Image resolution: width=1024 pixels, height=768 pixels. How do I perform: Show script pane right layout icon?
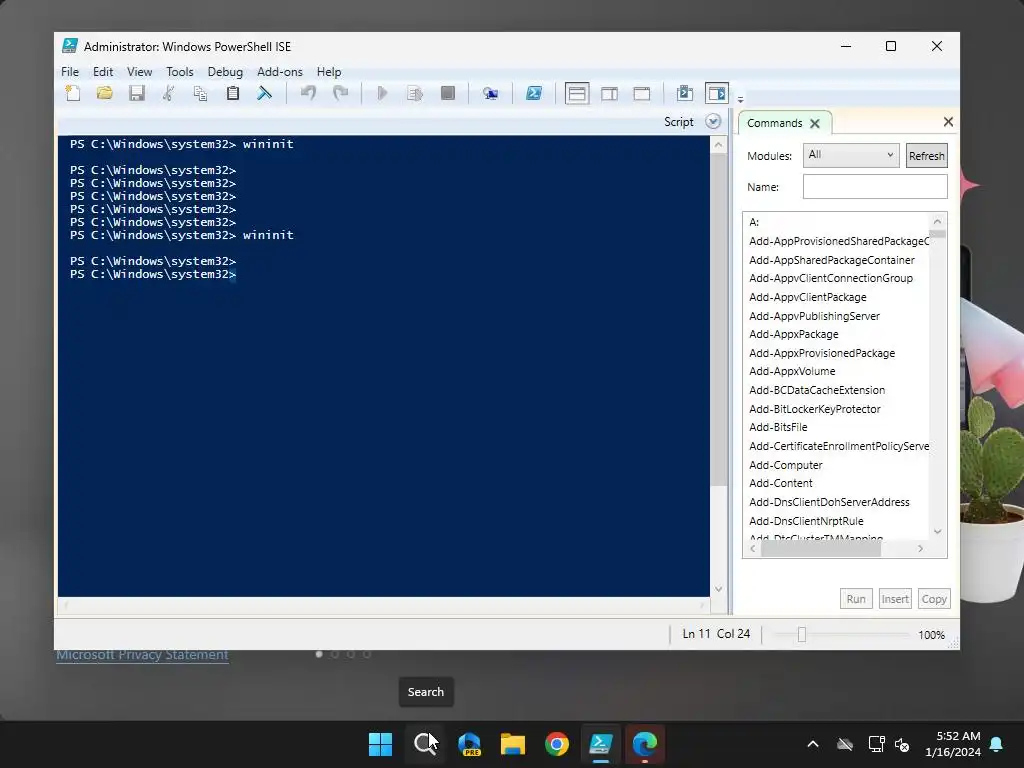609,93
